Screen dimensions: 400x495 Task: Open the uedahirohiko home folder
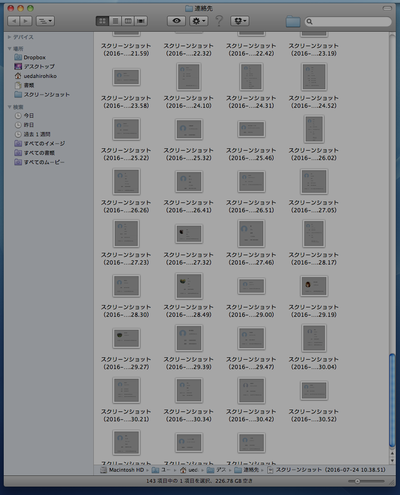tap(35, 76)
